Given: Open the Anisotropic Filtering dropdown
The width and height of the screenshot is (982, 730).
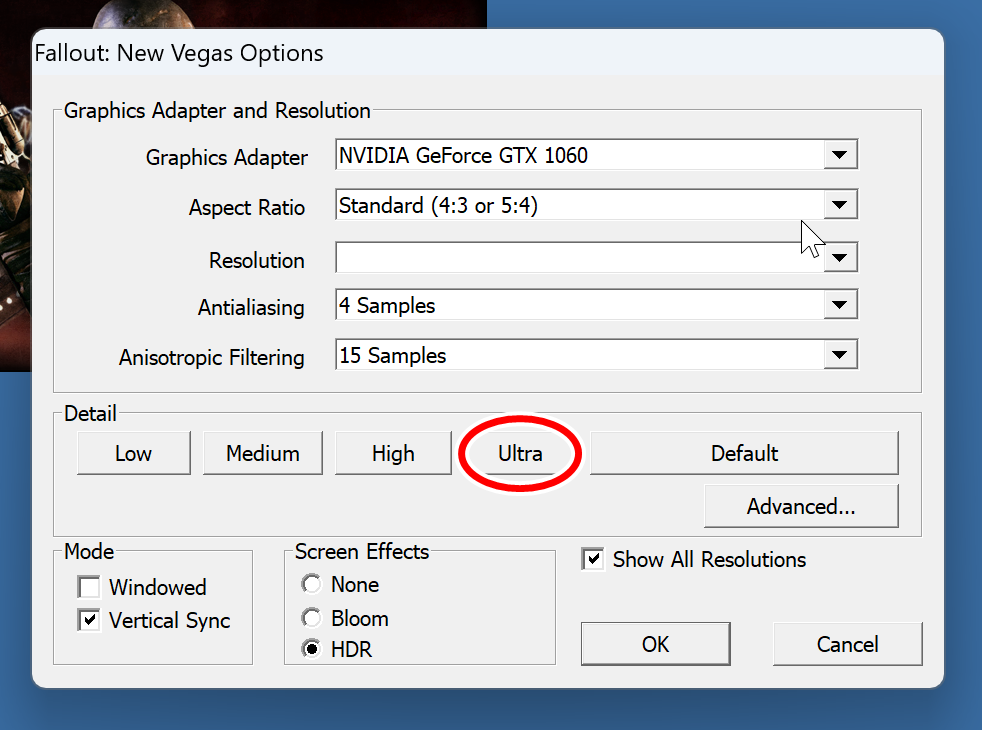Looking at the screenshot, I should pos(839,355).
